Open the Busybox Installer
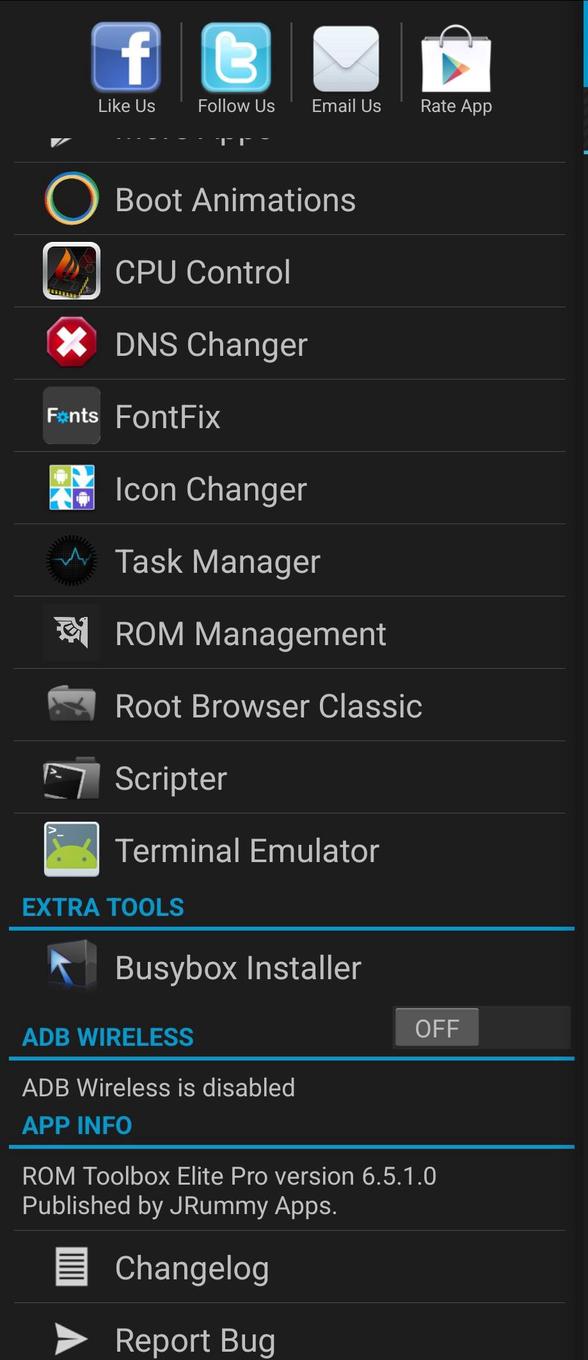The width and height of the screenshot is (588, 1360). click(x=237, y=967)
